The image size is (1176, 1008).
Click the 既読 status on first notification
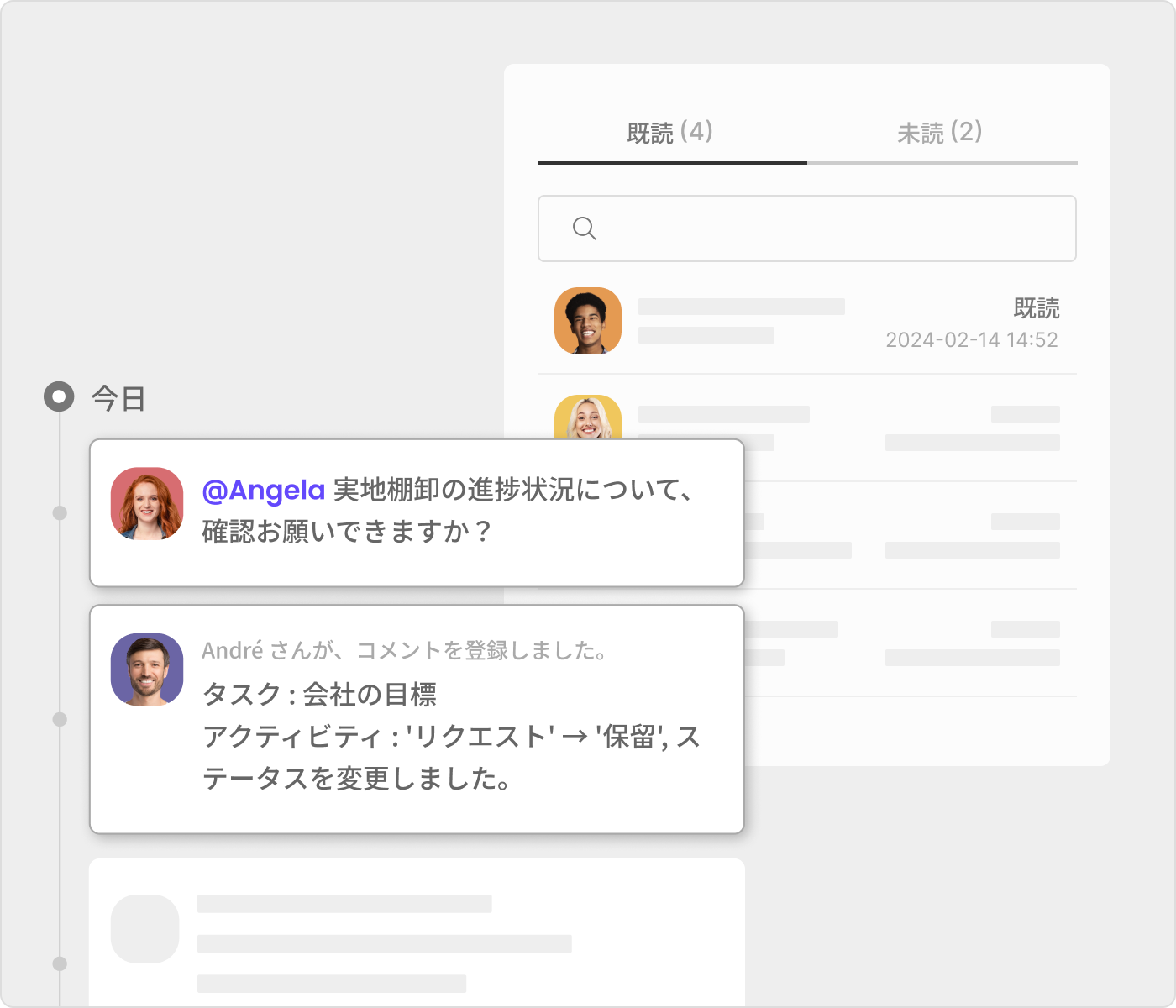click(x=1036, y=308)
